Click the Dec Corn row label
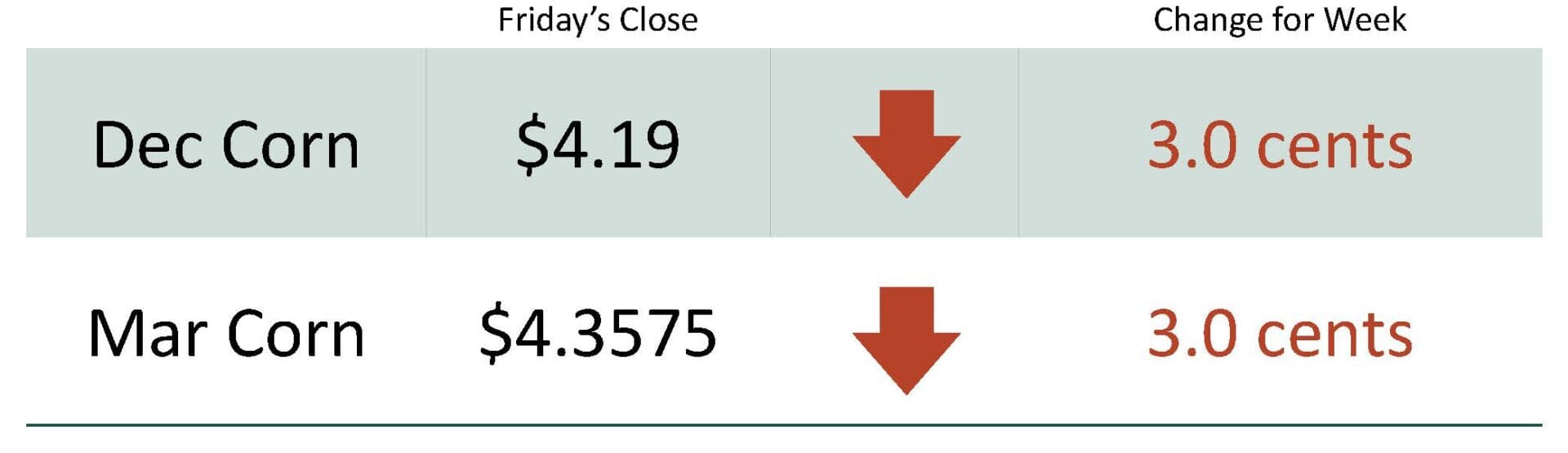Screen dimensions: 1568x453 (226, 146)
